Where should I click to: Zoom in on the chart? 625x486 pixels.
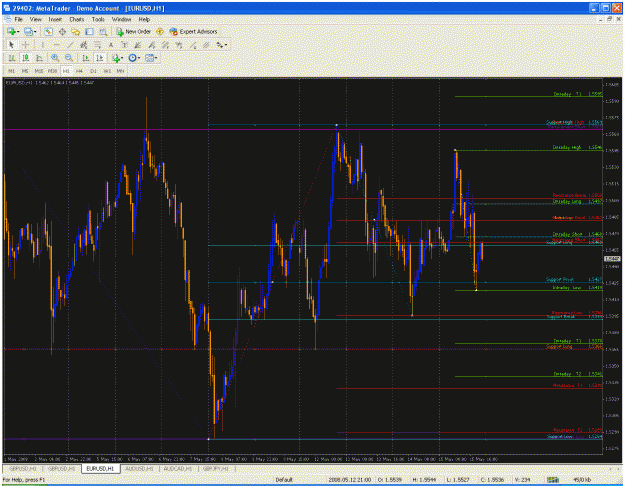click(x=55, y=58)
